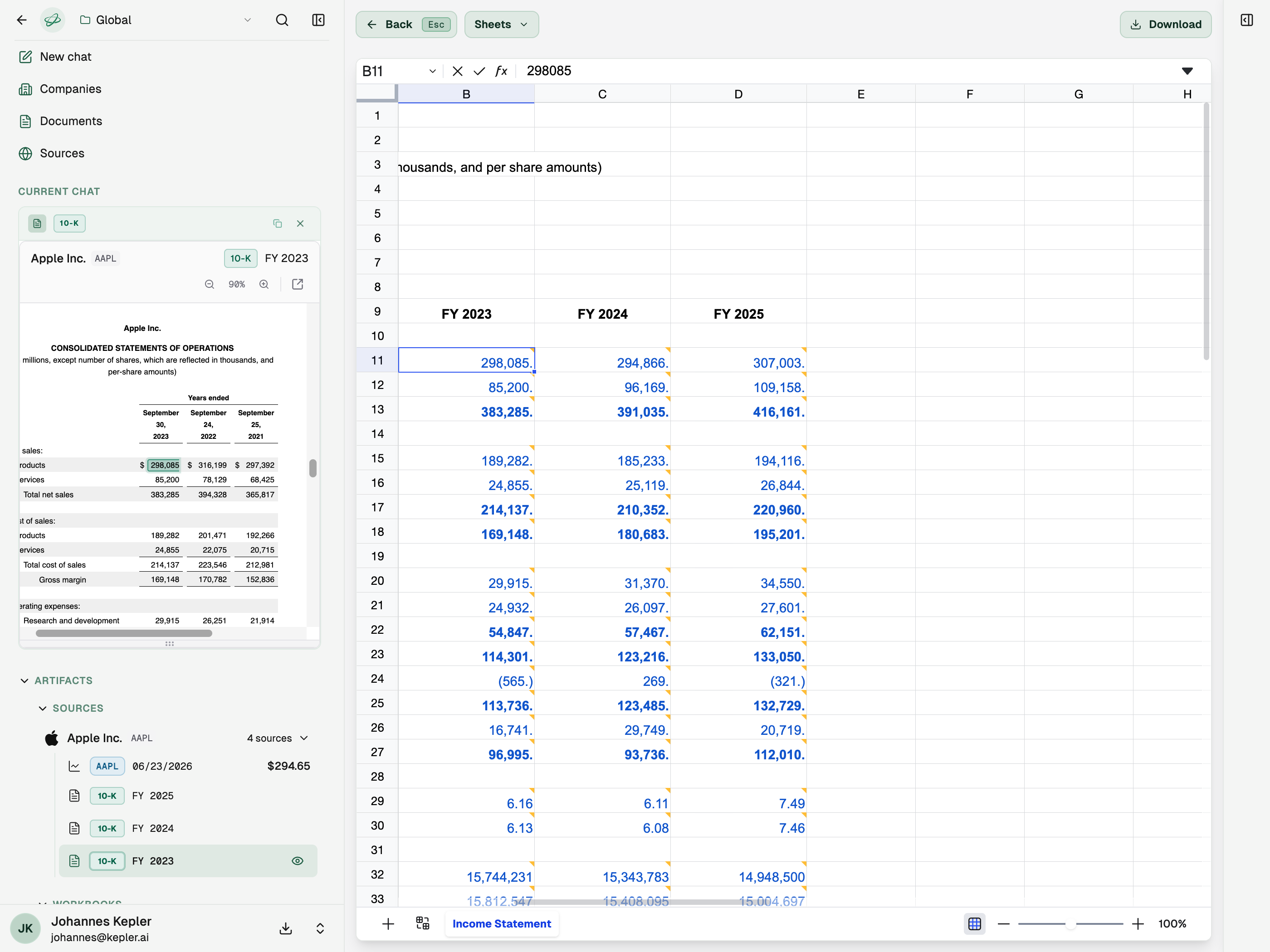The height and width of the screenshot is (952, 1270).
Task: Confirm formula entry with checkmark icon
Action: click(479, 71)
